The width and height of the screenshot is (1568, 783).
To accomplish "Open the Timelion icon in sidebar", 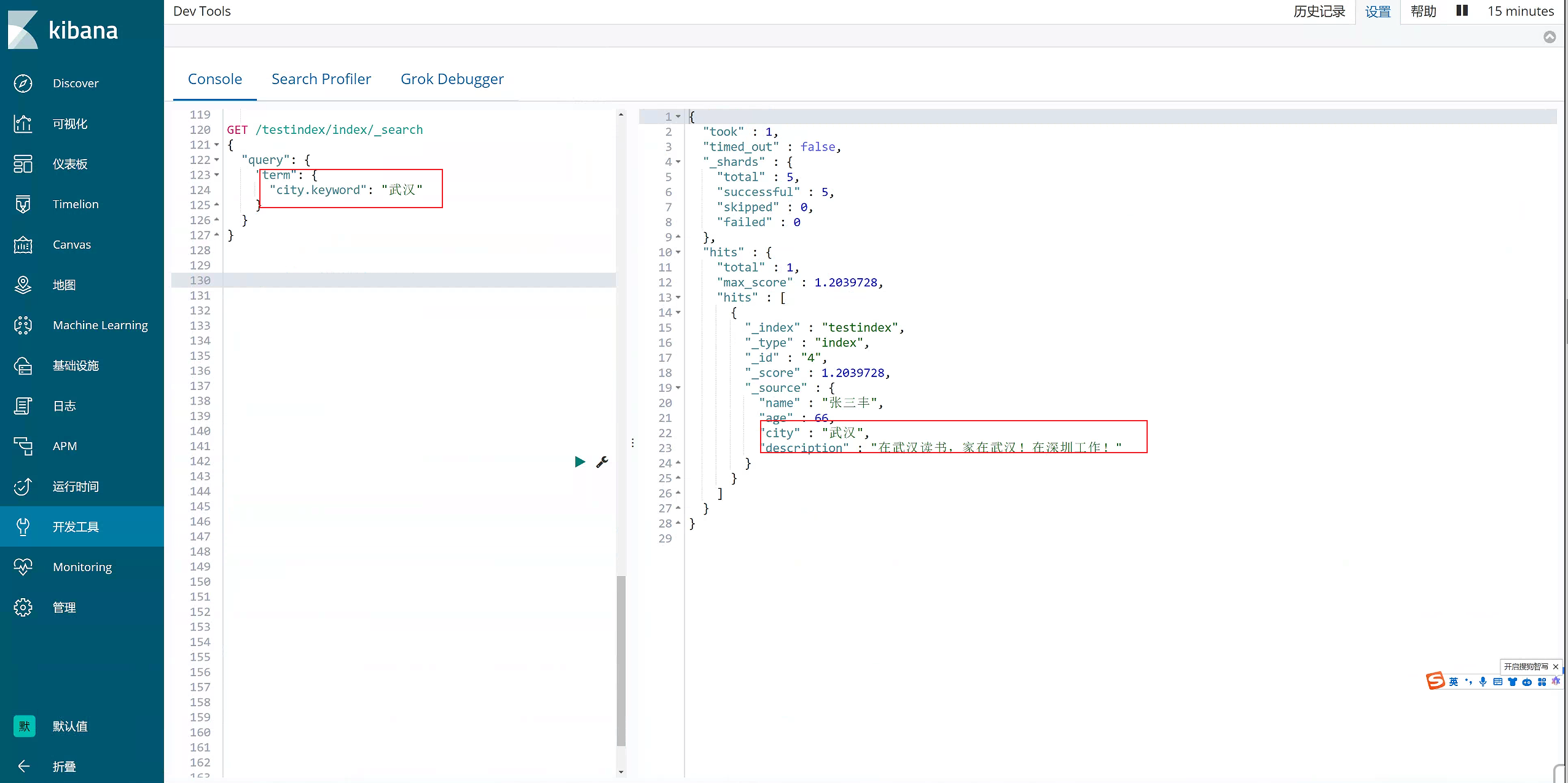I will pyautogui.click(x=23, y=204).
